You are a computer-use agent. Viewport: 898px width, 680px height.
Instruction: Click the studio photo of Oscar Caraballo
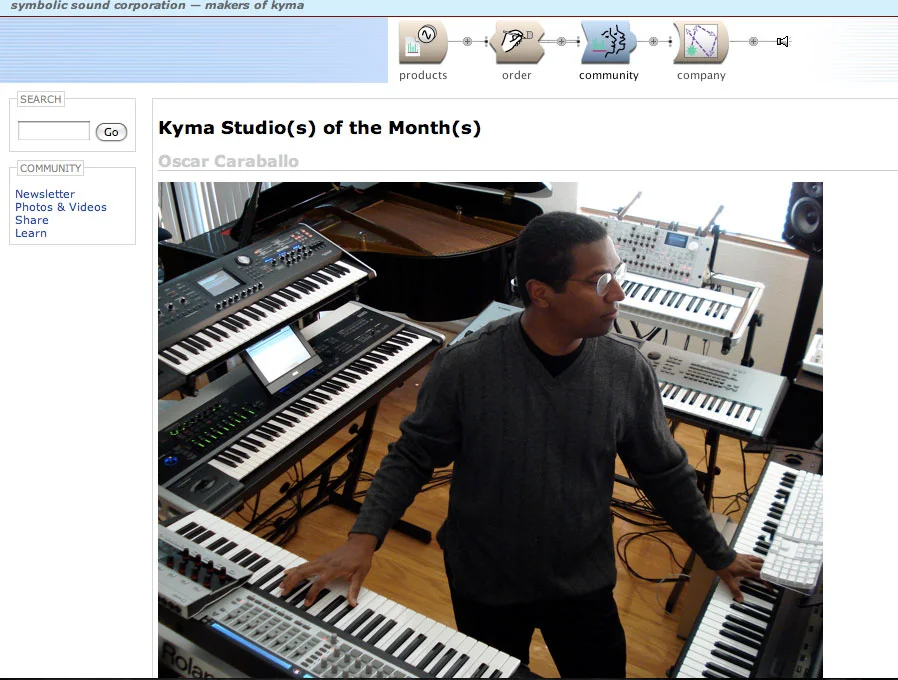490,430
